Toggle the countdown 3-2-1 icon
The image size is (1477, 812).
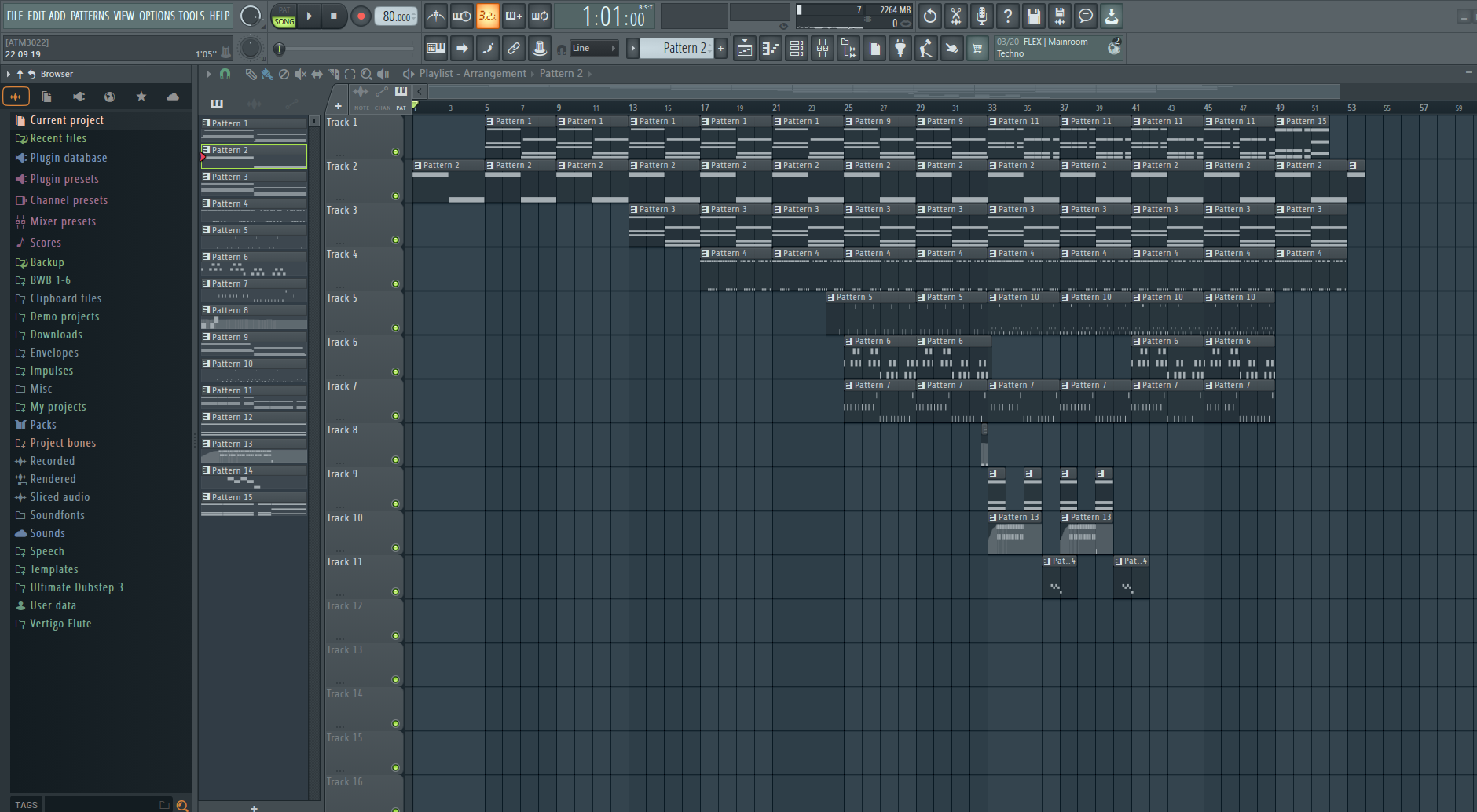click(x=488, y=16)
